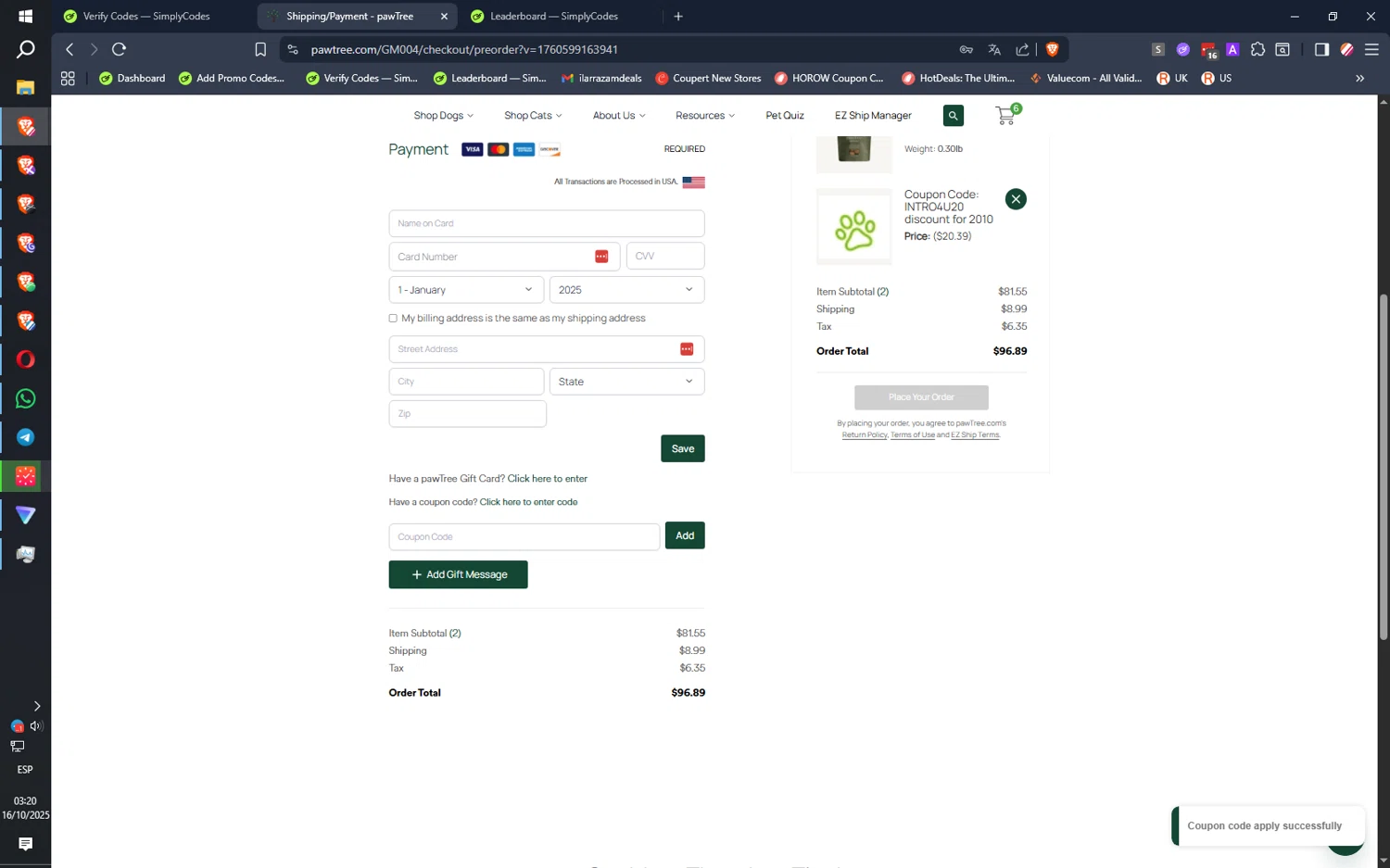Open the EZ Ship Terms link
The image size is (1390, 868).
(x=975, y=435)
